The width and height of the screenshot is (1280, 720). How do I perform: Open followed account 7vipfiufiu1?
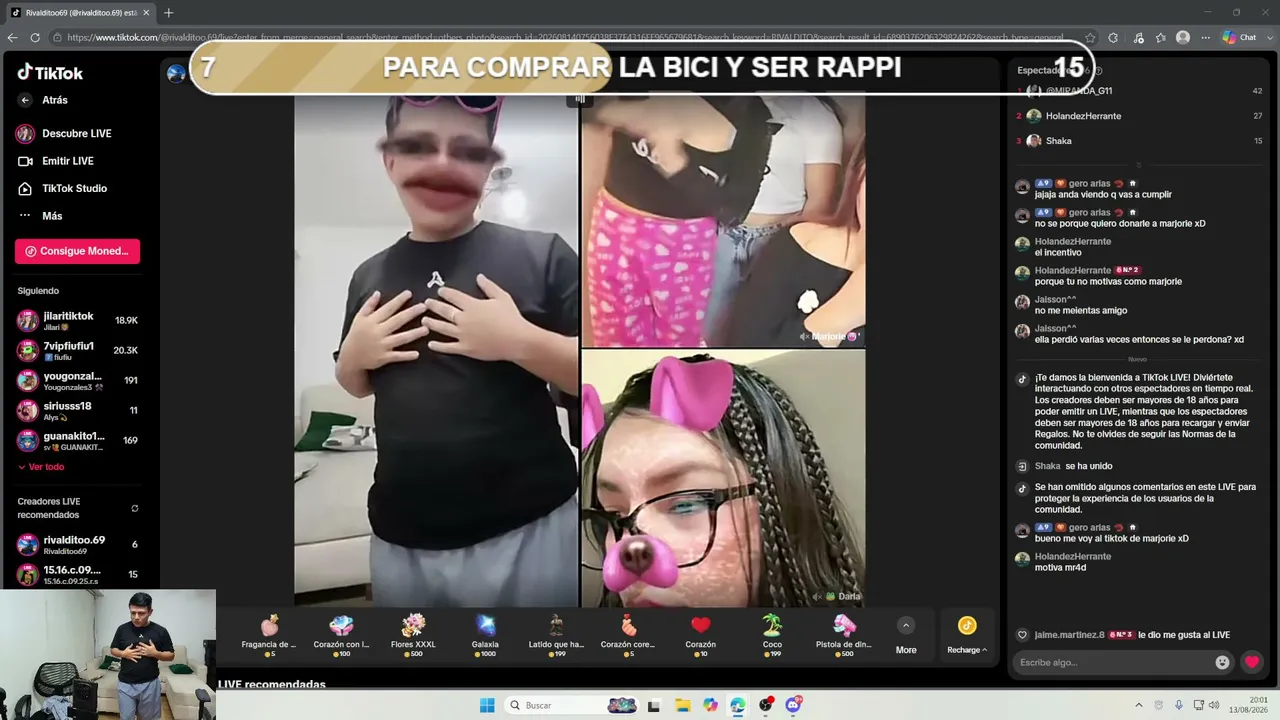[77, 351]
